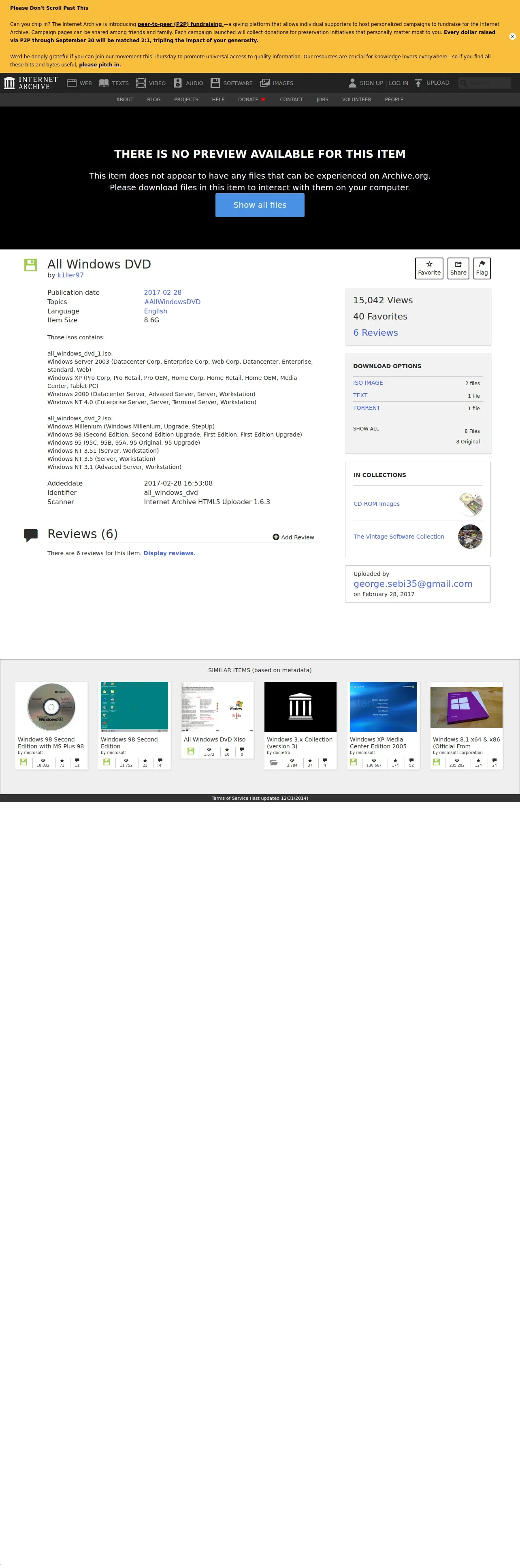Flag this item
Screen dimensions: 520x1568
click(x=482, y=268)
